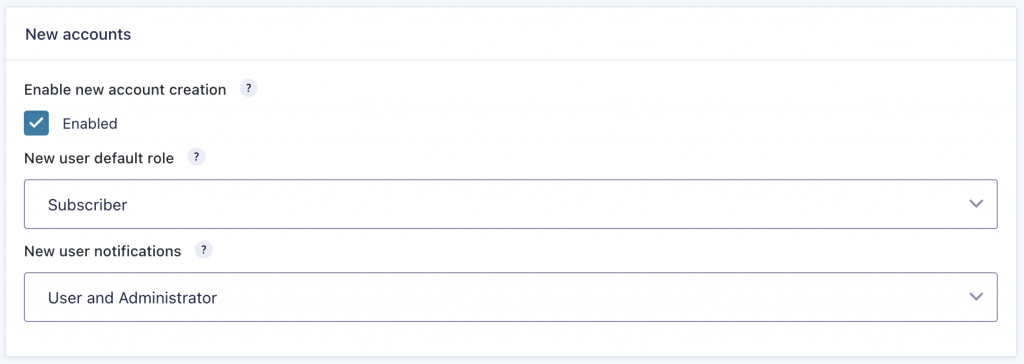
Task: View help icon beside New user notifications
Action: 204,250
